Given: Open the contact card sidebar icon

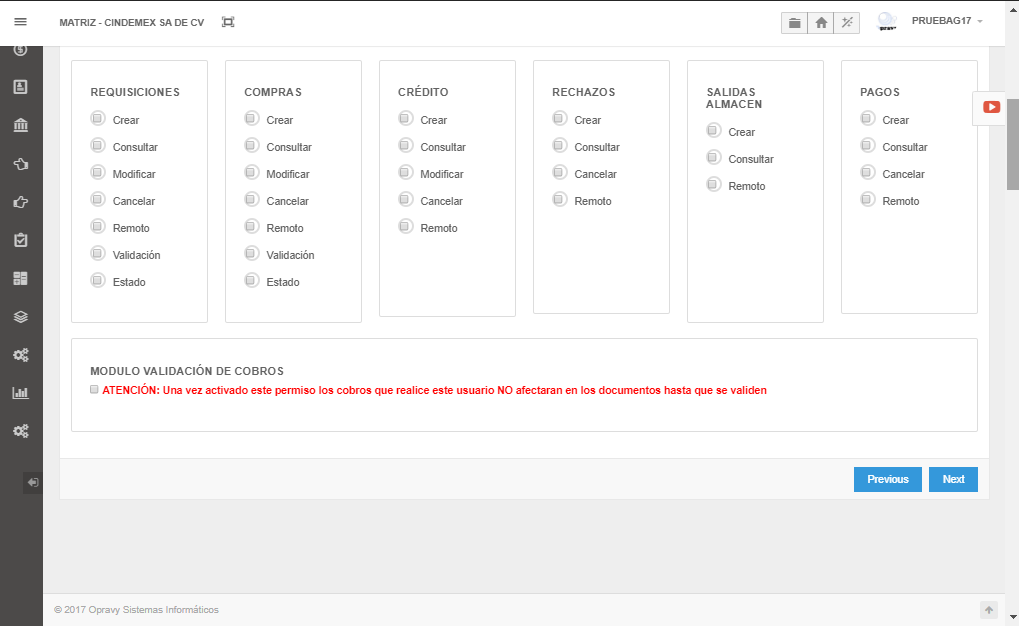Looking at the screenshot, I should click(x=20, y=87).
